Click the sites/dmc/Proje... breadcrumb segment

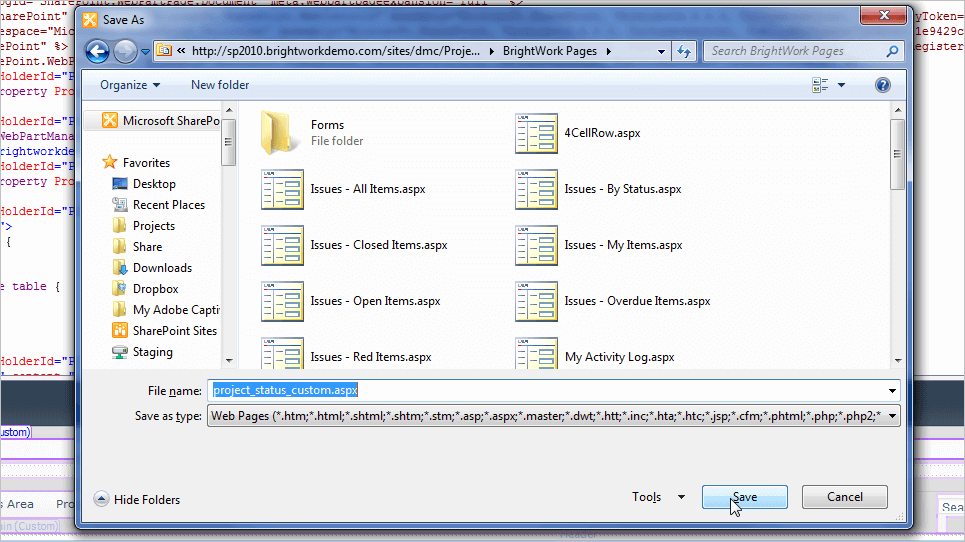[x=335, y=51]
